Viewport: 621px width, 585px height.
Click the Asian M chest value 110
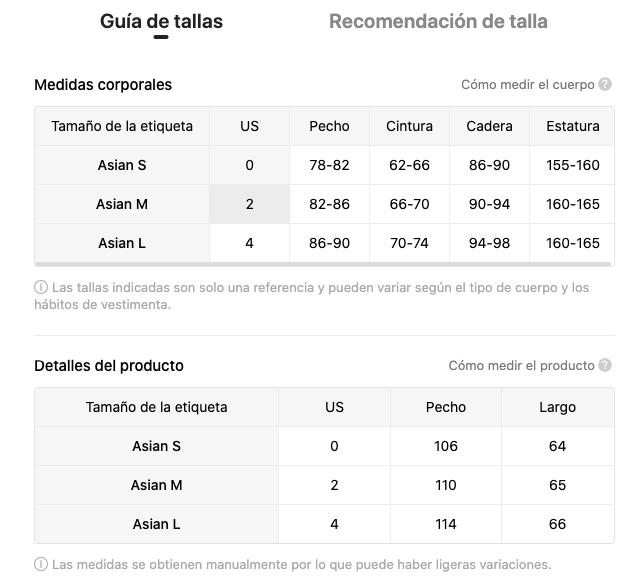(x=446, y=485)
